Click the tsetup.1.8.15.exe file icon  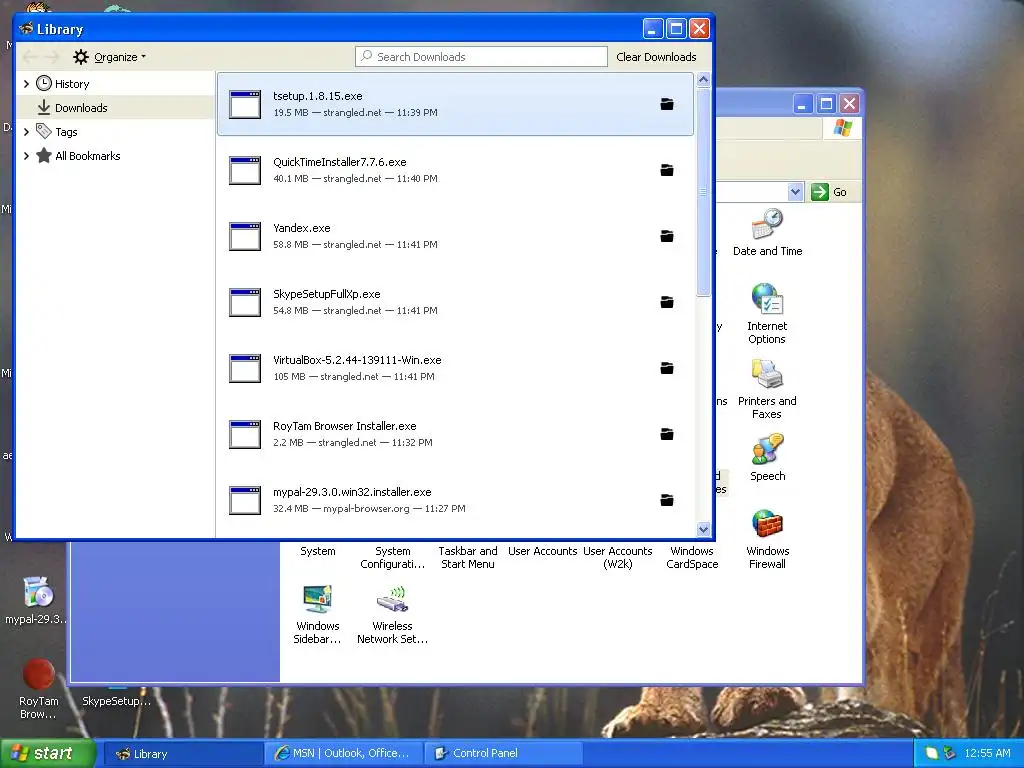coord(245,104)
